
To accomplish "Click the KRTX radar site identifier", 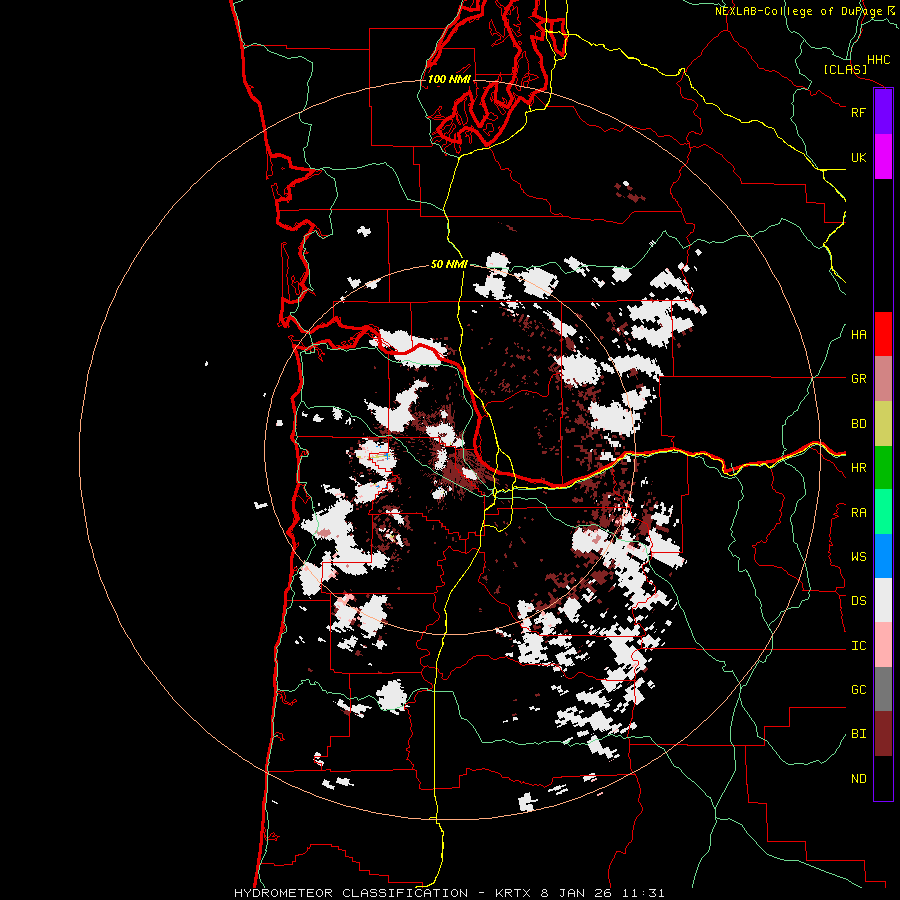I will (x=514, y=893).
